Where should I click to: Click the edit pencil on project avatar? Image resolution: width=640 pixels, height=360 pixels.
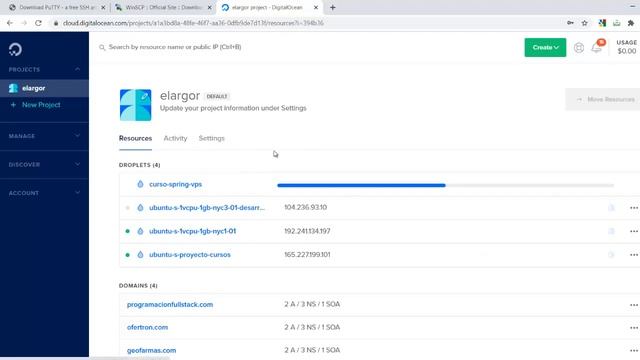(x=144, y=97)
